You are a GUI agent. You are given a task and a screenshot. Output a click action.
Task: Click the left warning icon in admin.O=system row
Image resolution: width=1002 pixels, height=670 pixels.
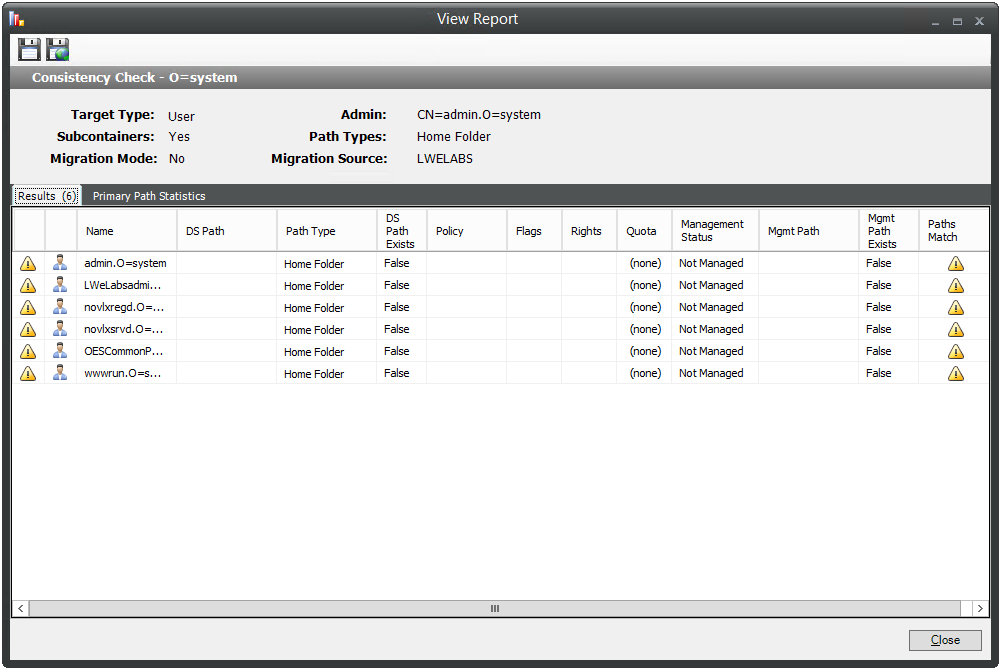pos(28,263)
